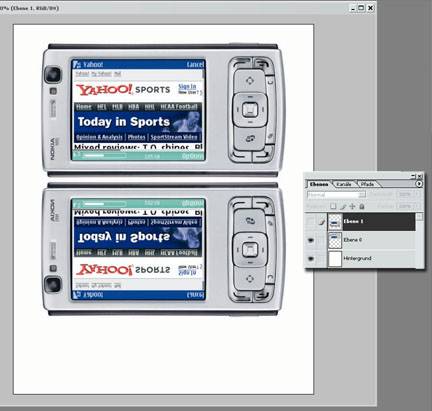Close the document window
The height and width of the screenshot is (411, 432).
click(x=370, y=8)
